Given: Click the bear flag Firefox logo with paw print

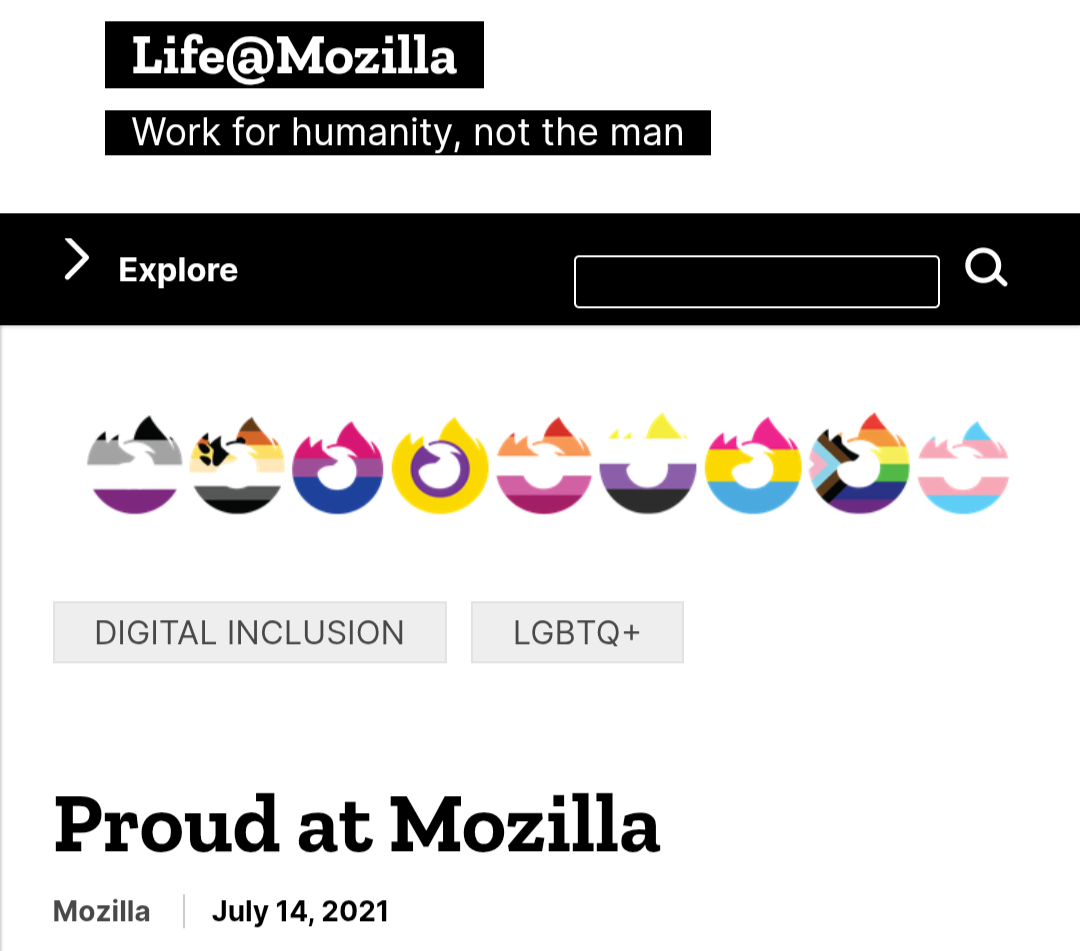Looking at the screenshot, I should tap(237, 465).
